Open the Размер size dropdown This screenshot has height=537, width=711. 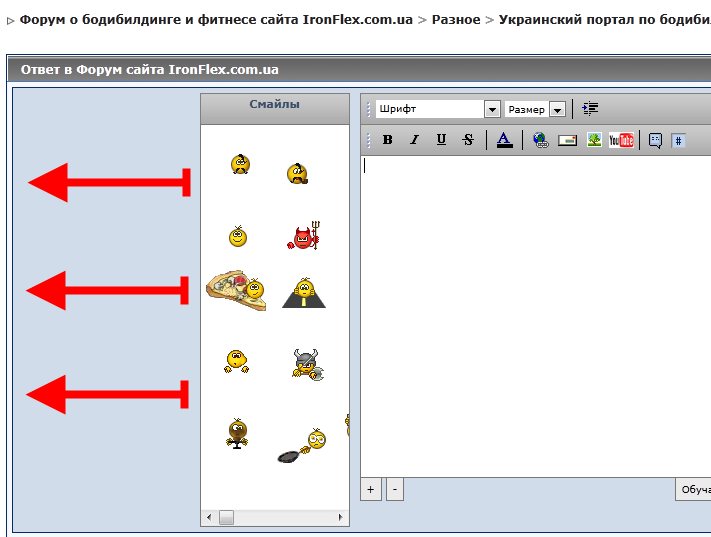point(557,109)
